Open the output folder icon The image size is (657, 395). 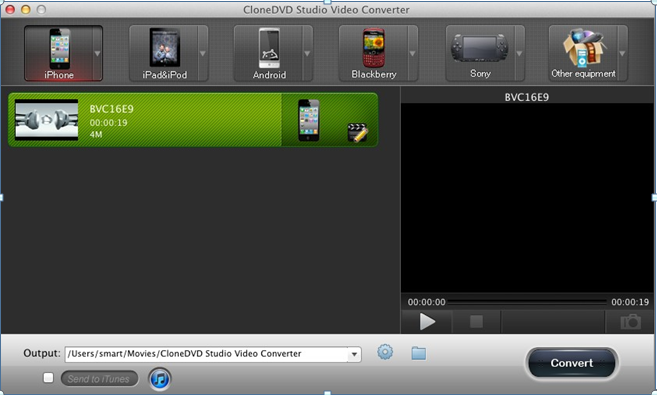419,353
